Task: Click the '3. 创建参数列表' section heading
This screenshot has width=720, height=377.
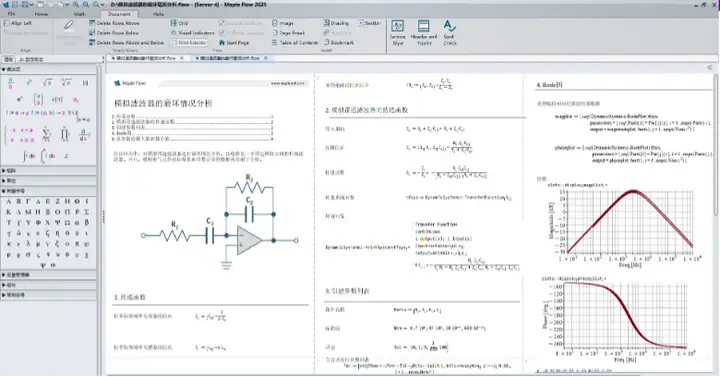Action: tap(348, 291)
